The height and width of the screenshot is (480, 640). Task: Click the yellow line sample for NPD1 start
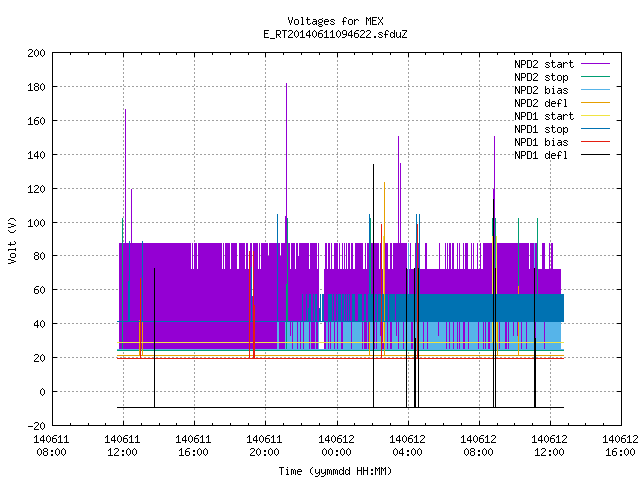click(x=595, y=116)
